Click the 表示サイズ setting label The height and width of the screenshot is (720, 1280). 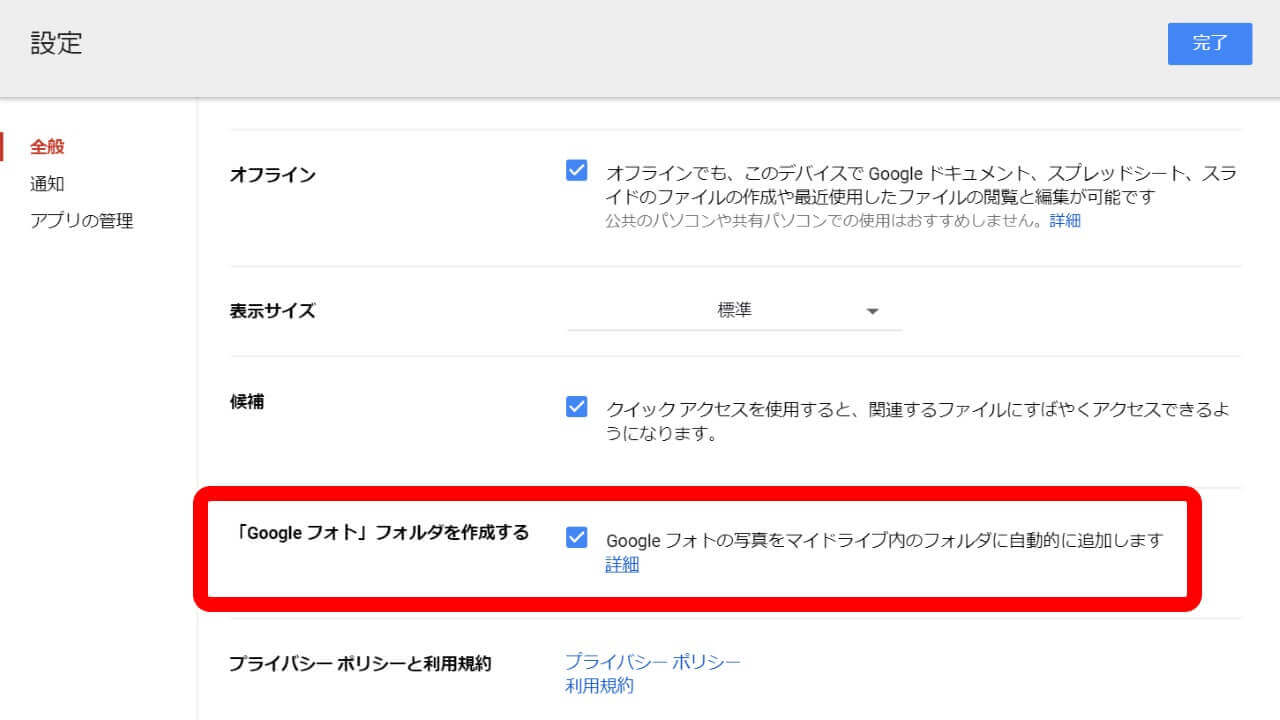pyautogui.click(x=272, y=311)
